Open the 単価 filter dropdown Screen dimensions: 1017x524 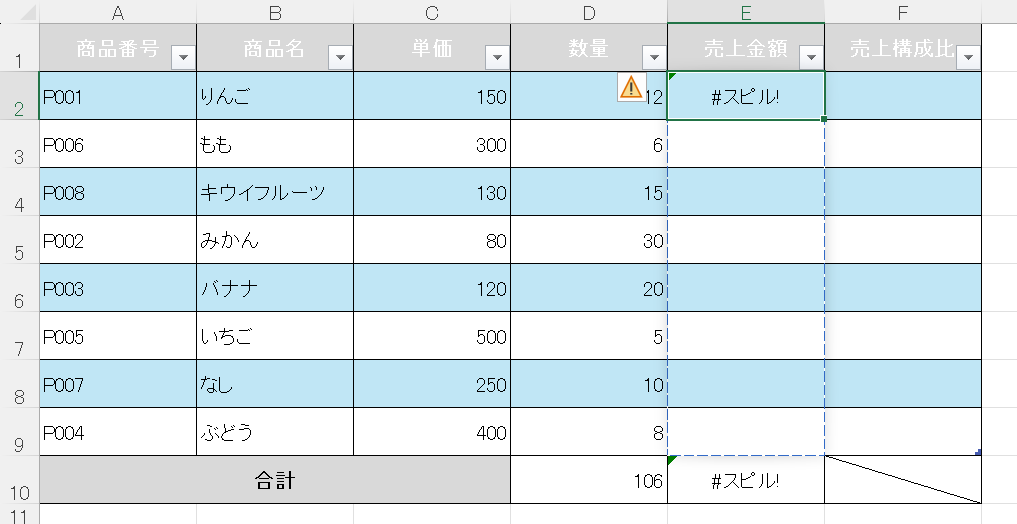(497, 58)
